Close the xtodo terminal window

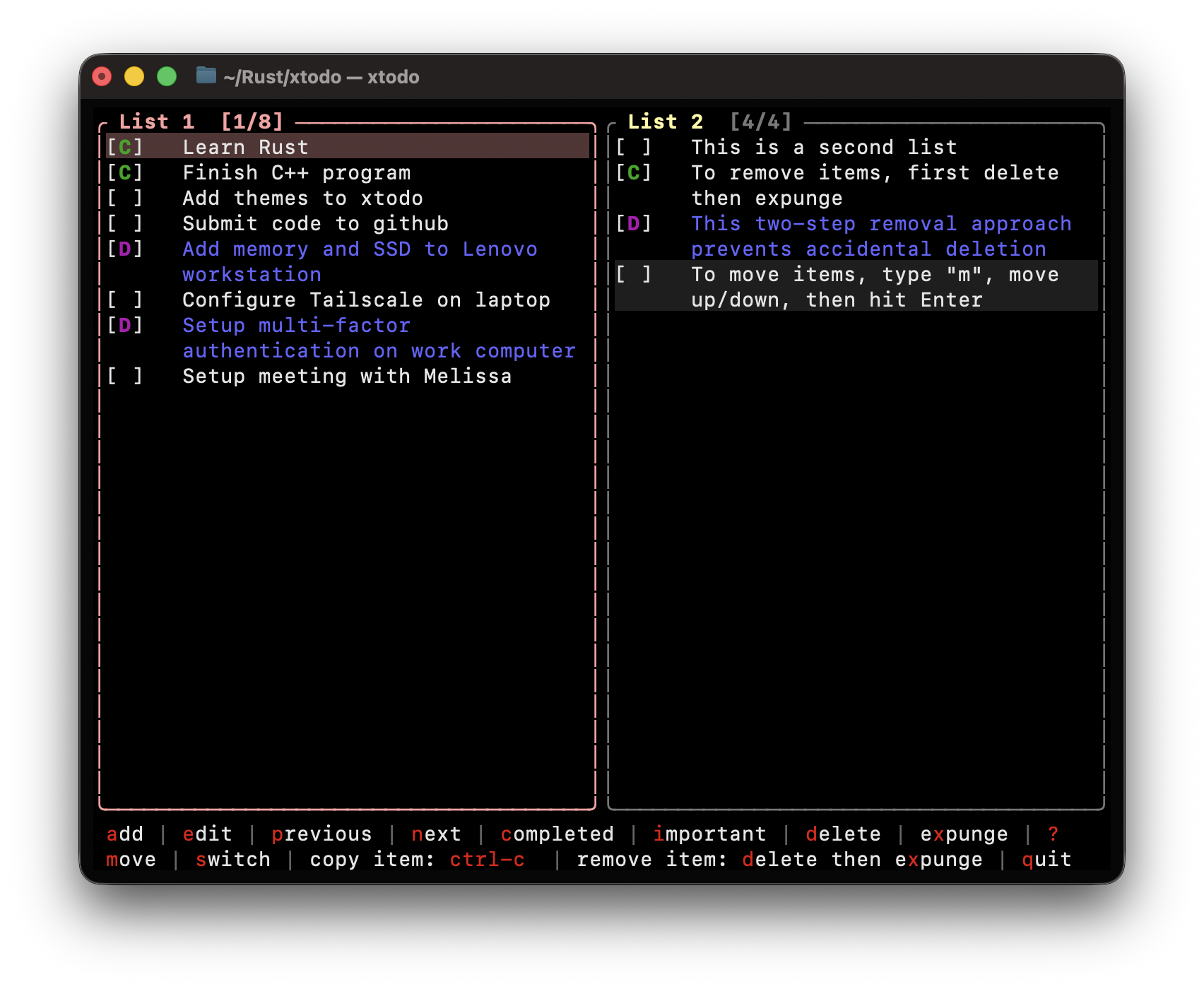(102, 76)
